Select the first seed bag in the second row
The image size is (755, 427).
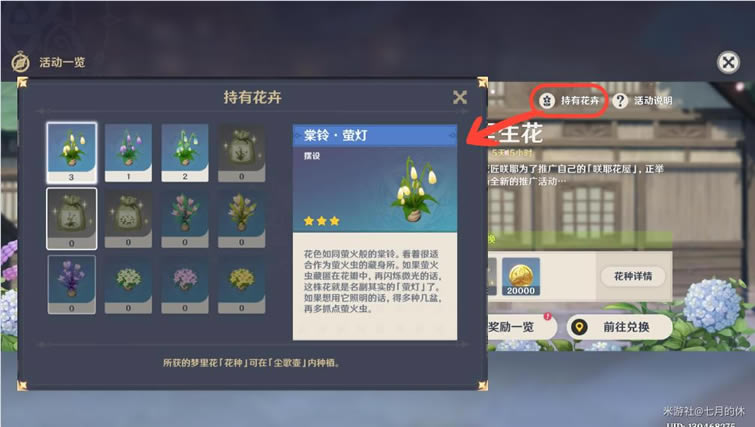click(x=72, y=219)
